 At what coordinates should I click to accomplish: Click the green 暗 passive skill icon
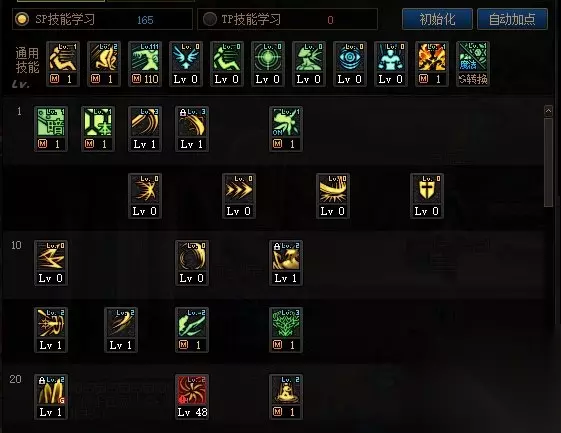pyautogui.click(x=51, y=129)
